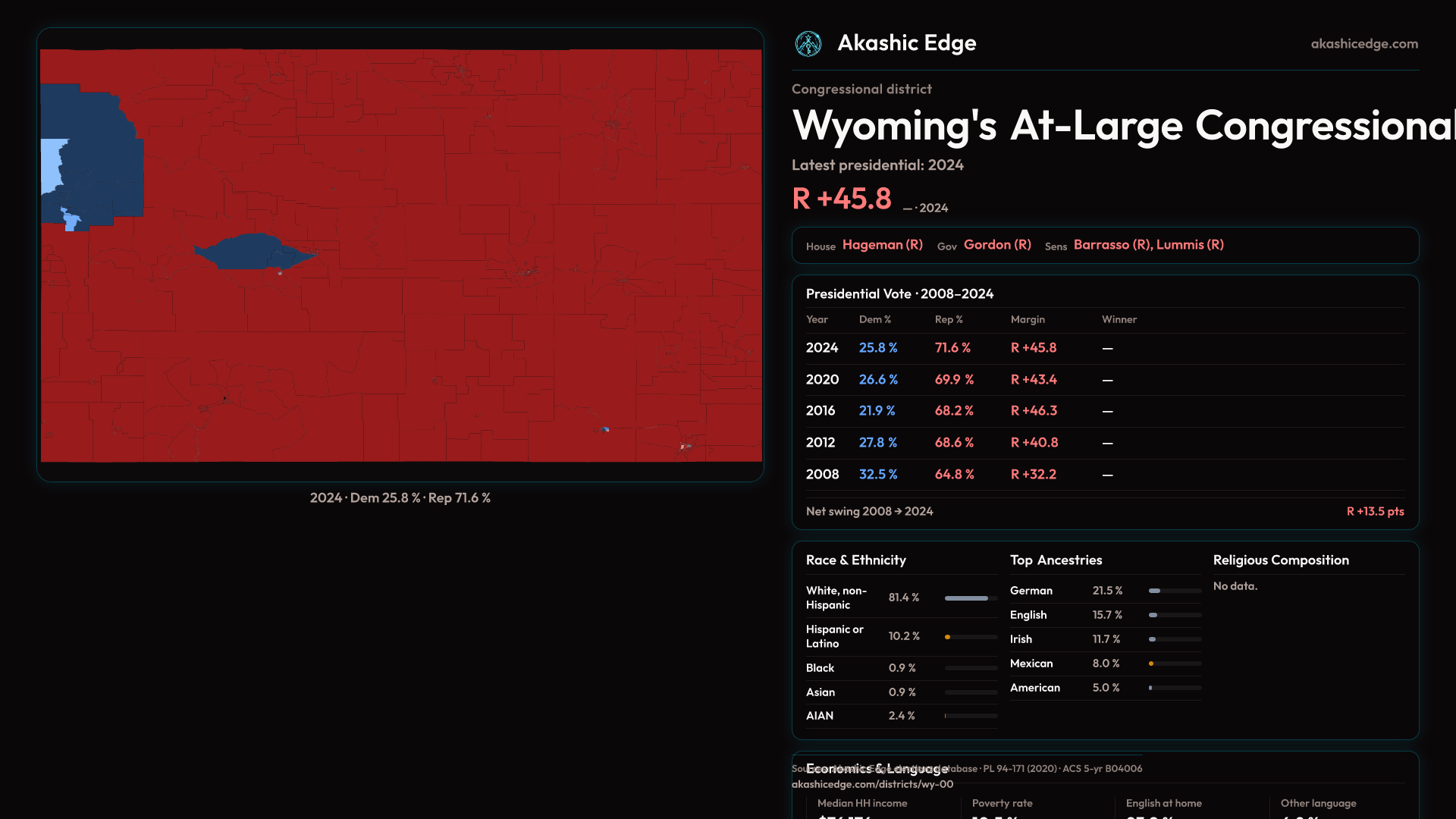Click Gordon (R) governor name

pyautogui.click(x=996, y=245)
